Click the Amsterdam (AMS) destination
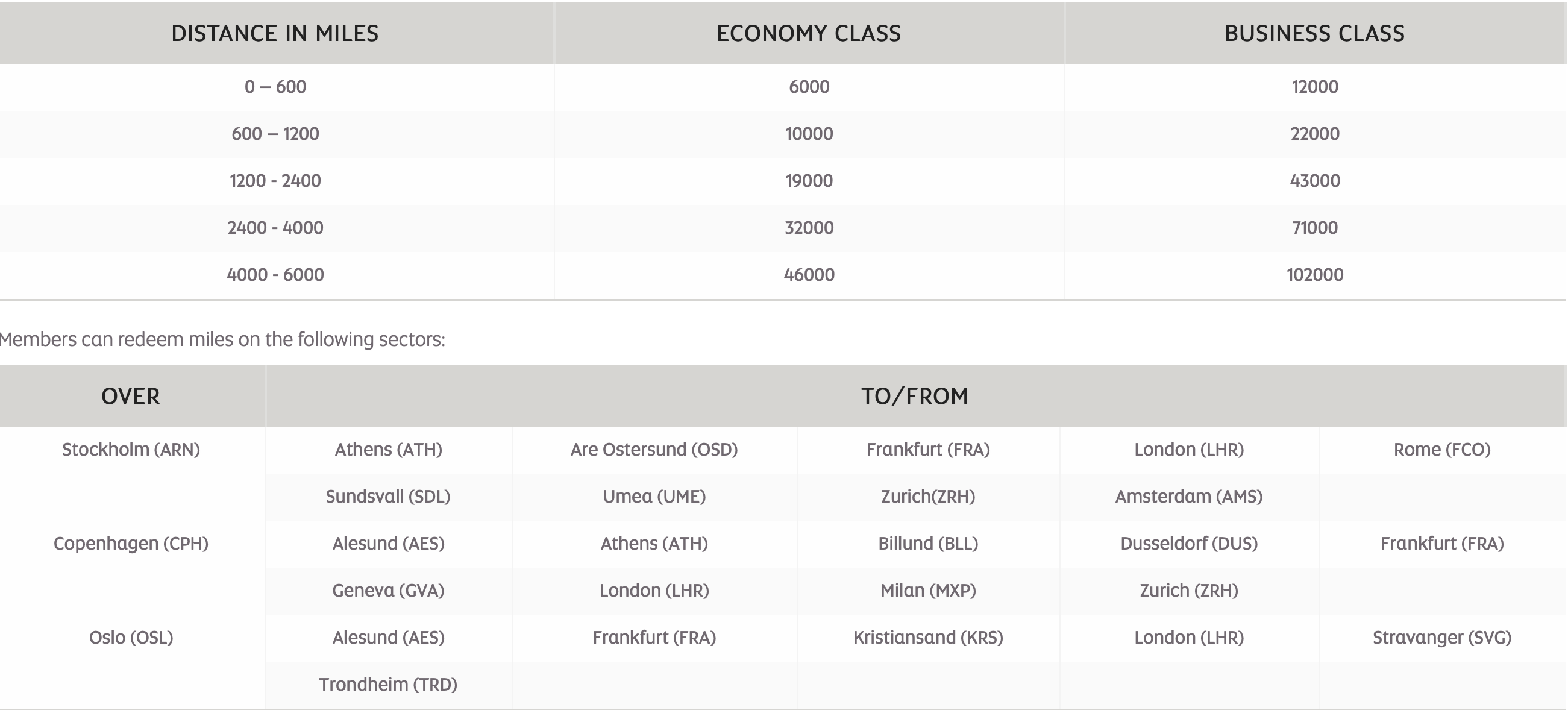This screenshot has height=710, width=1568. pos(1188,496)
